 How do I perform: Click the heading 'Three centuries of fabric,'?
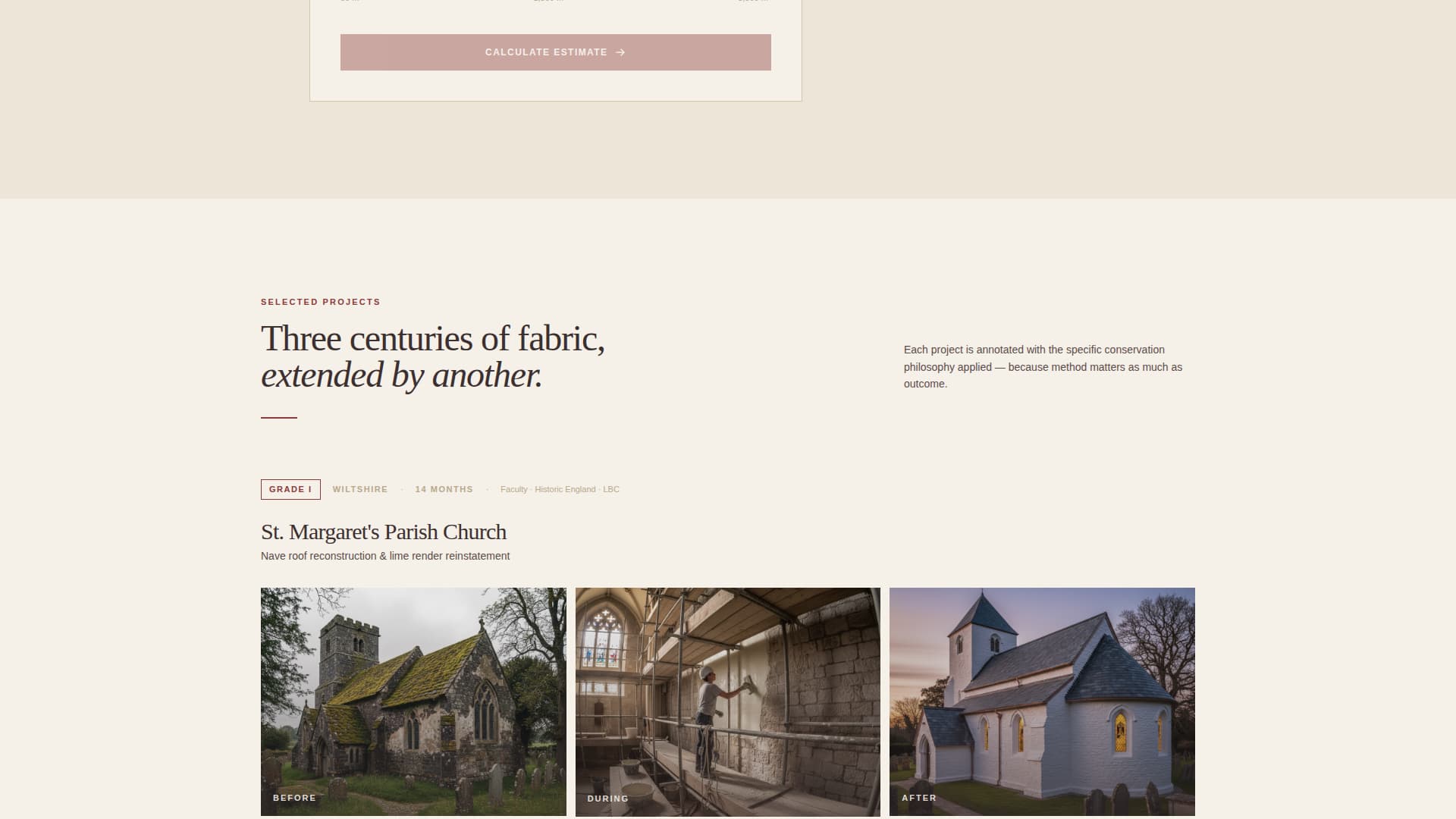[x=432, y=338]
